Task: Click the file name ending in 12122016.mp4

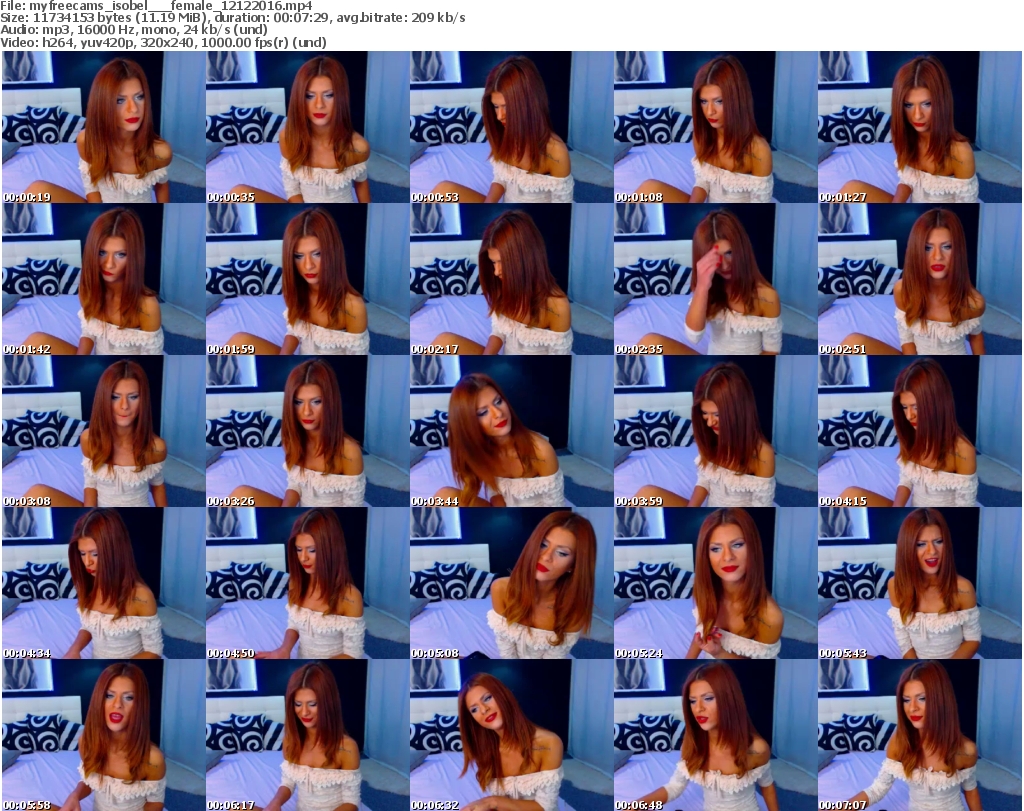Action: (x=171, y=6)
